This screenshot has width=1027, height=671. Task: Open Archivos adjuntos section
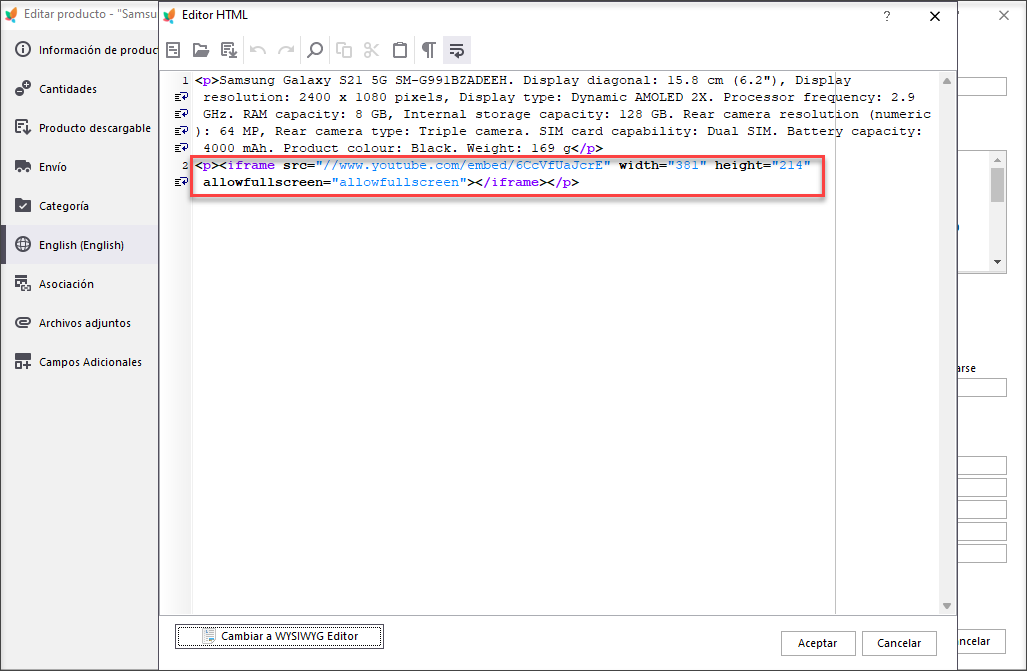pyautogui.click(x=79, y=322)
